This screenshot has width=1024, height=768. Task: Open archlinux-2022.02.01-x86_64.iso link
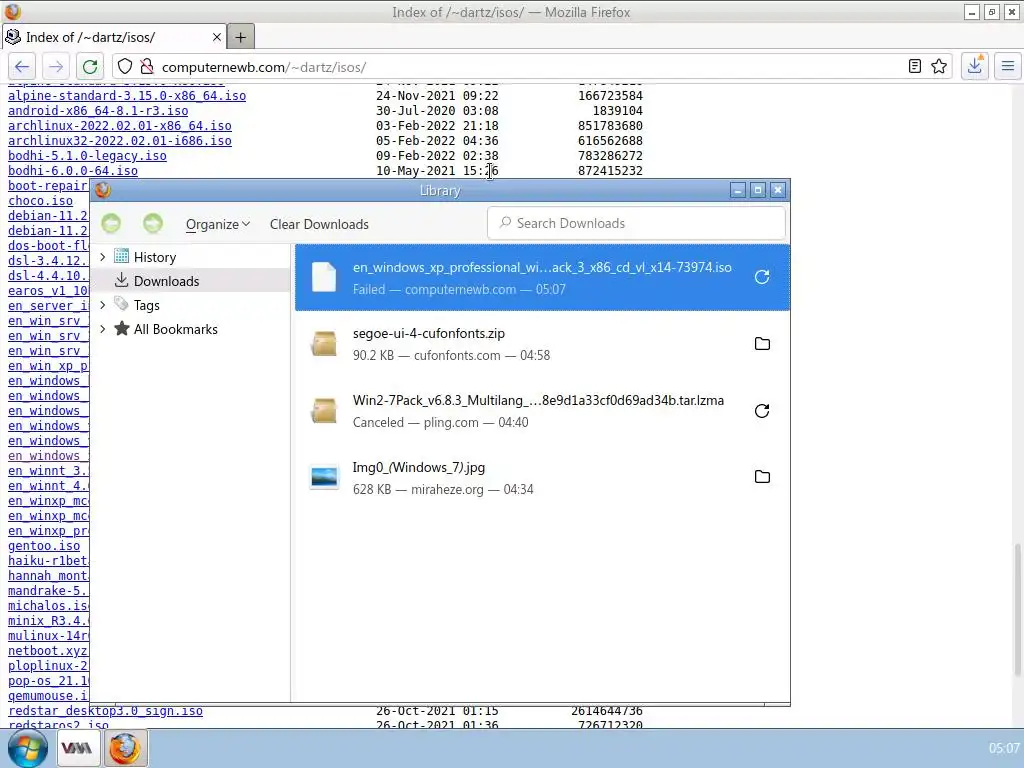[x=120, y=126]
